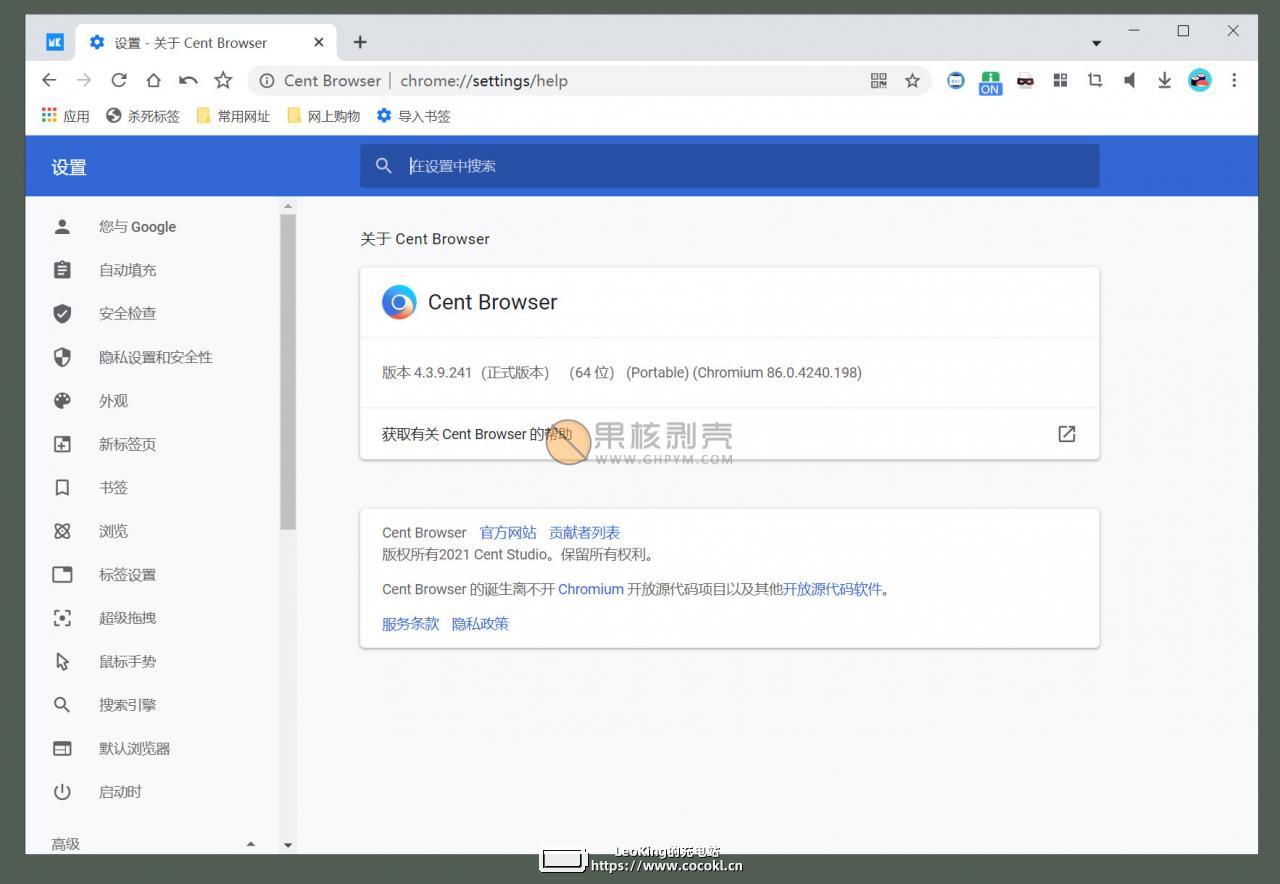Click the sidebar scrollbar thumb
This screenshot has height=884, width=1280.
click(x=288, y=372)
